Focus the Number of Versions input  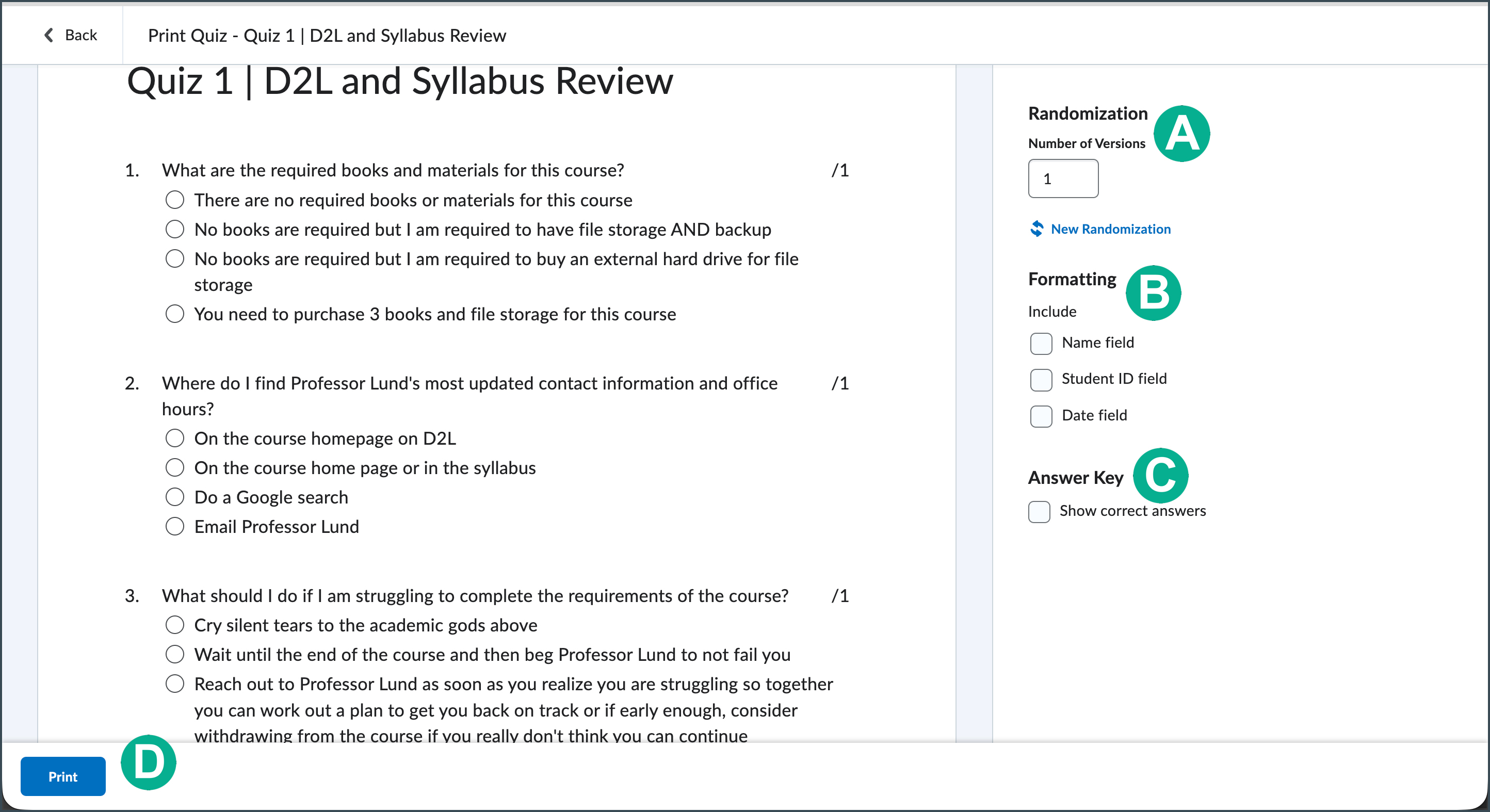1063,178
